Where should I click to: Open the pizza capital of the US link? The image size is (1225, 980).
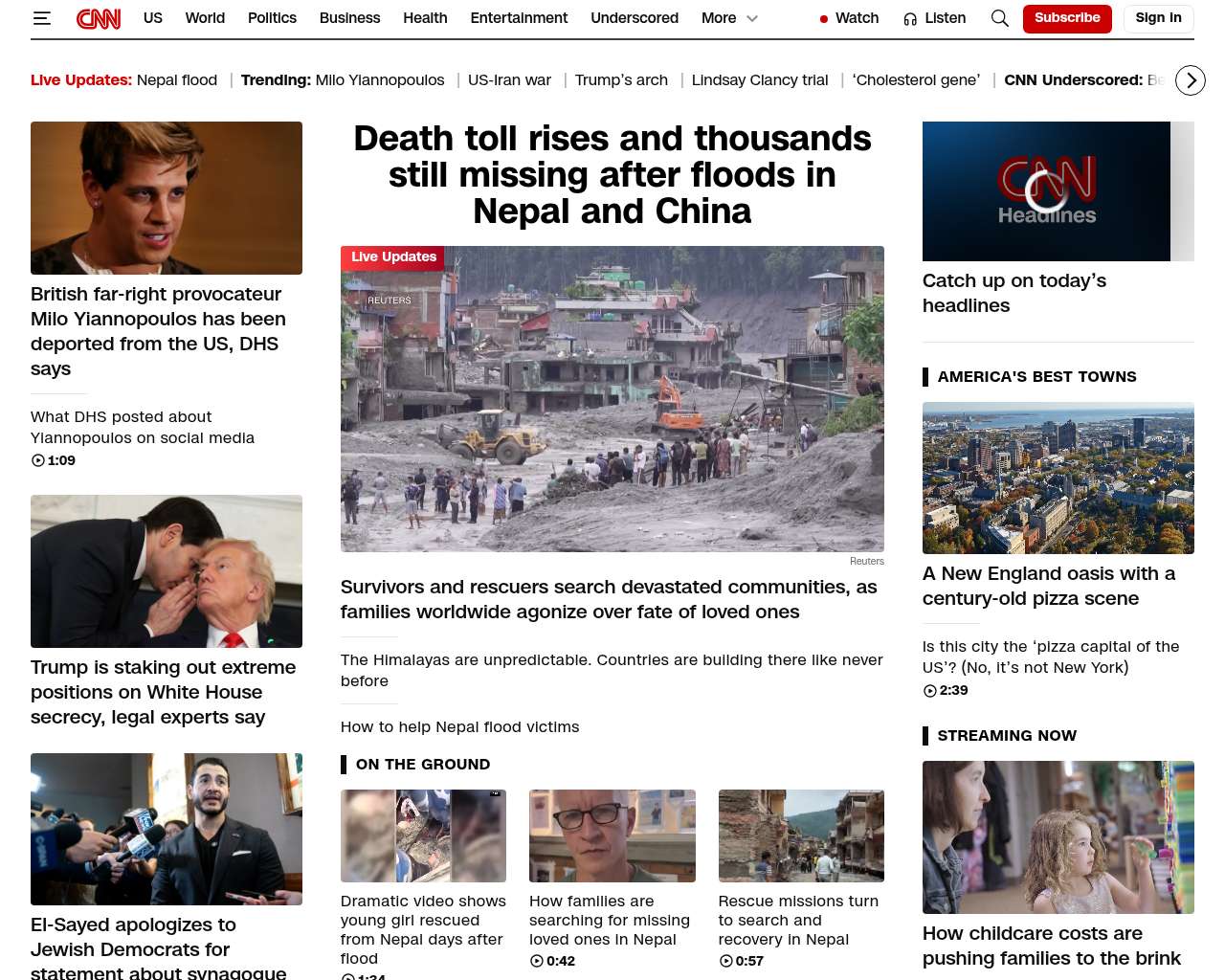click(1051, 657)
